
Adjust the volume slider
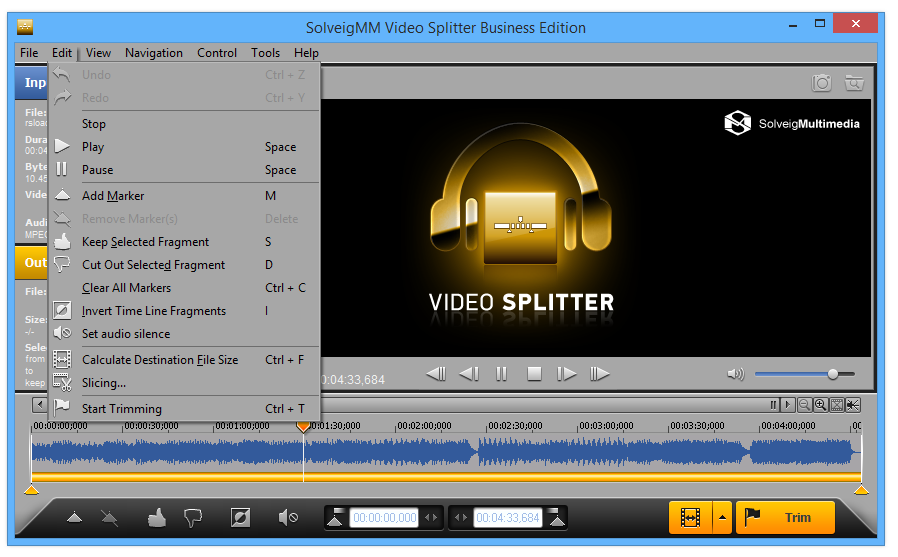(x=805, y=374)
